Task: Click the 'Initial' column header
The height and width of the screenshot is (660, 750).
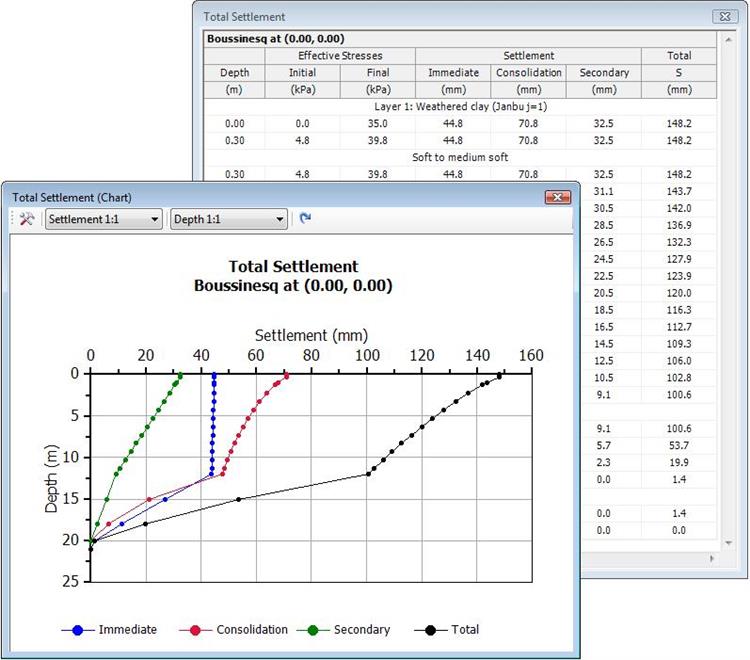Action: click(x=302, y=73)
